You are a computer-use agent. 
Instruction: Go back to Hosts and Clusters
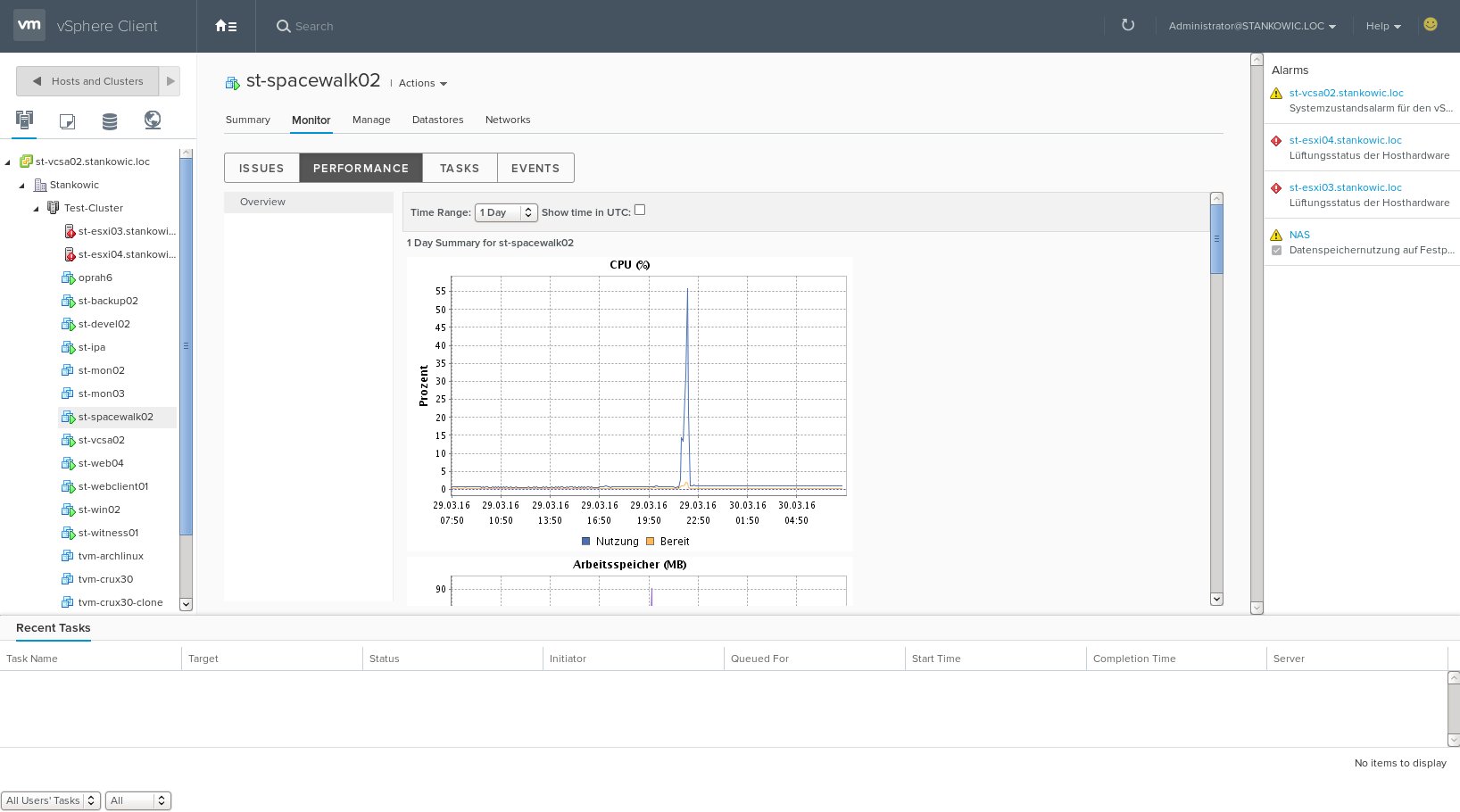(87, 81)
